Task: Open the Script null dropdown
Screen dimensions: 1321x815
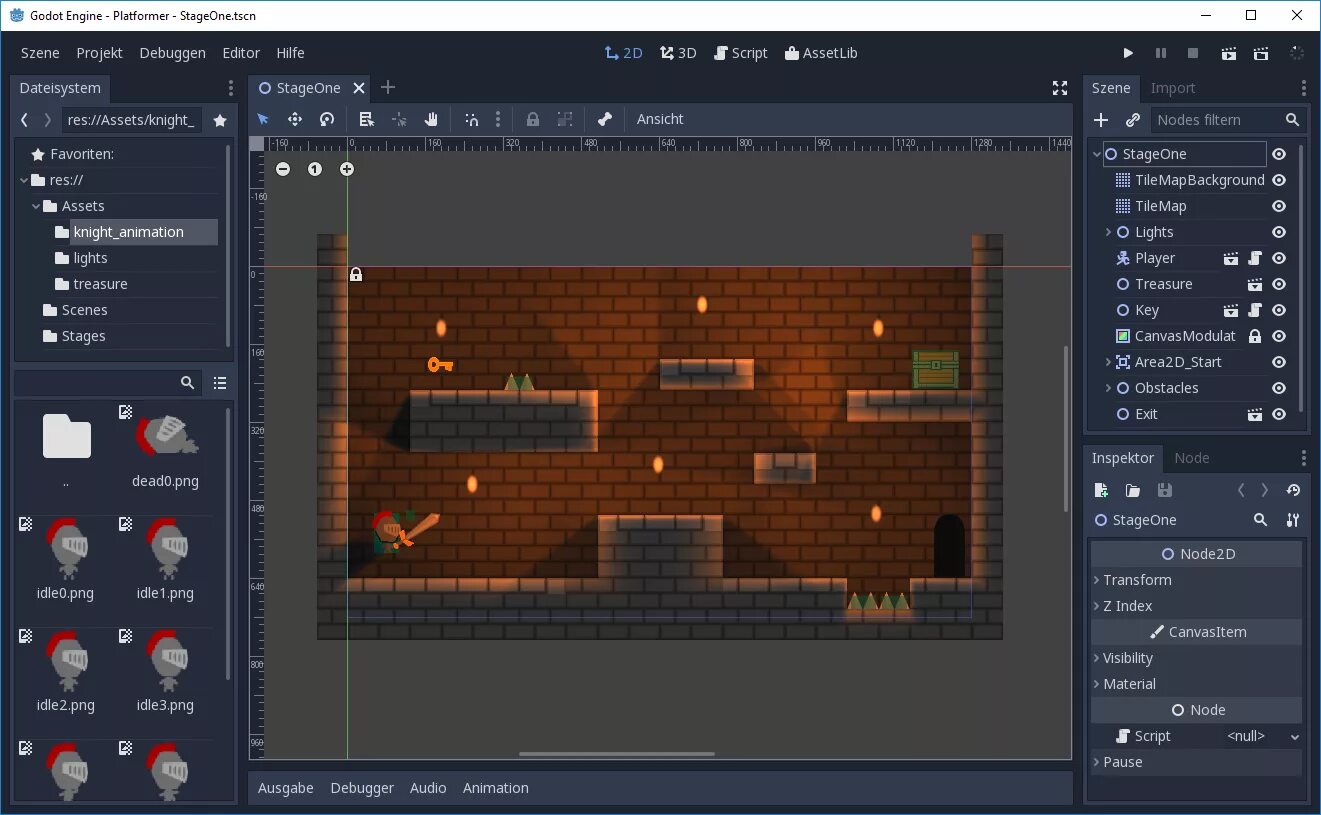Action: (x=1263, y=736)
